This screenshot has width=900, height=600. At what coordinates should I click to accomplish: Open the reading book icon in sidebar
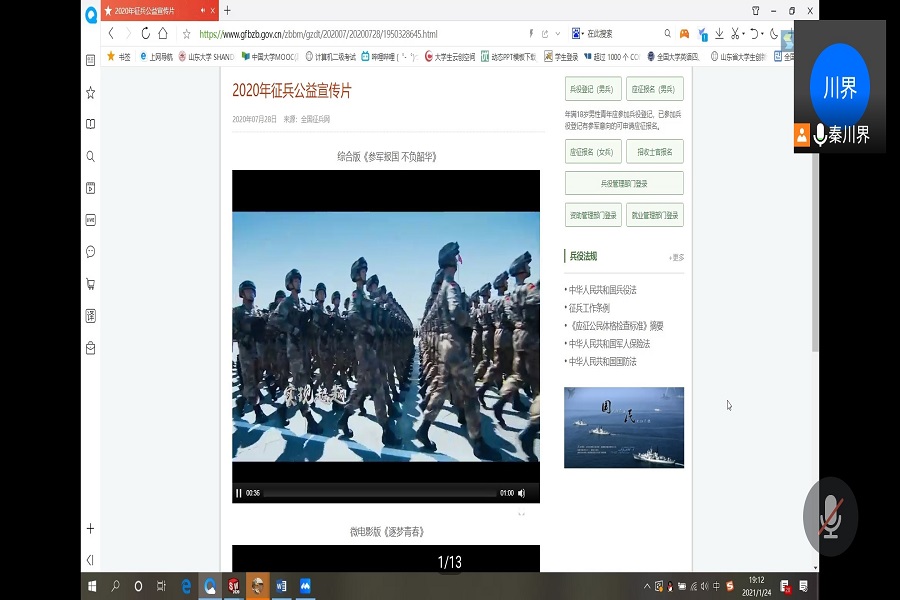[x=91, y=124]
